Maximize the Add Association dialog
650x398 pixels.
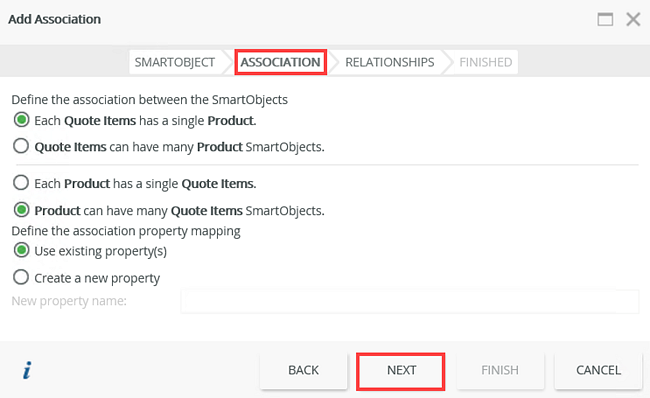(x=605, y=19)
